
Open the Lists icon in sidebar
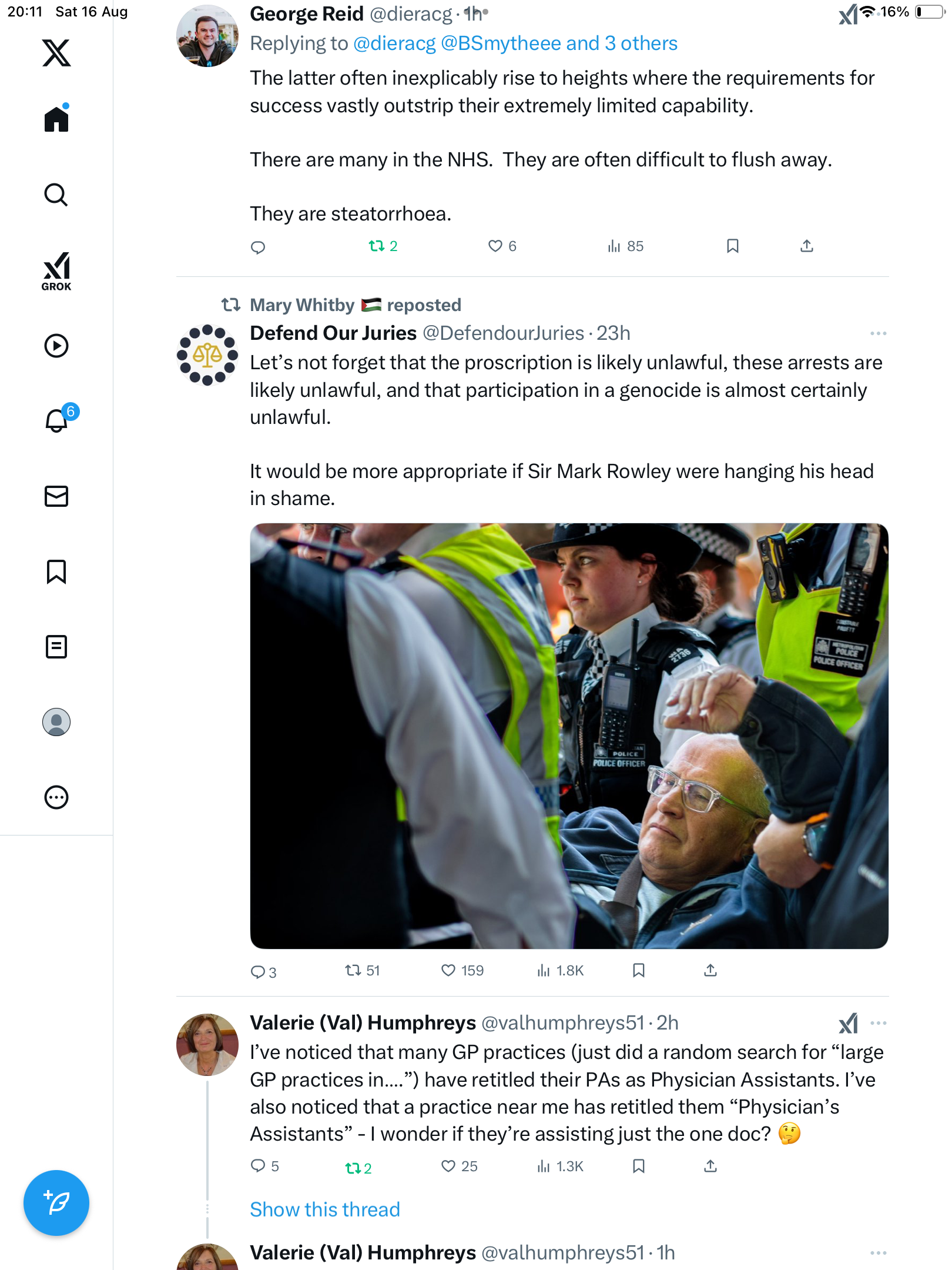[56, 647]
